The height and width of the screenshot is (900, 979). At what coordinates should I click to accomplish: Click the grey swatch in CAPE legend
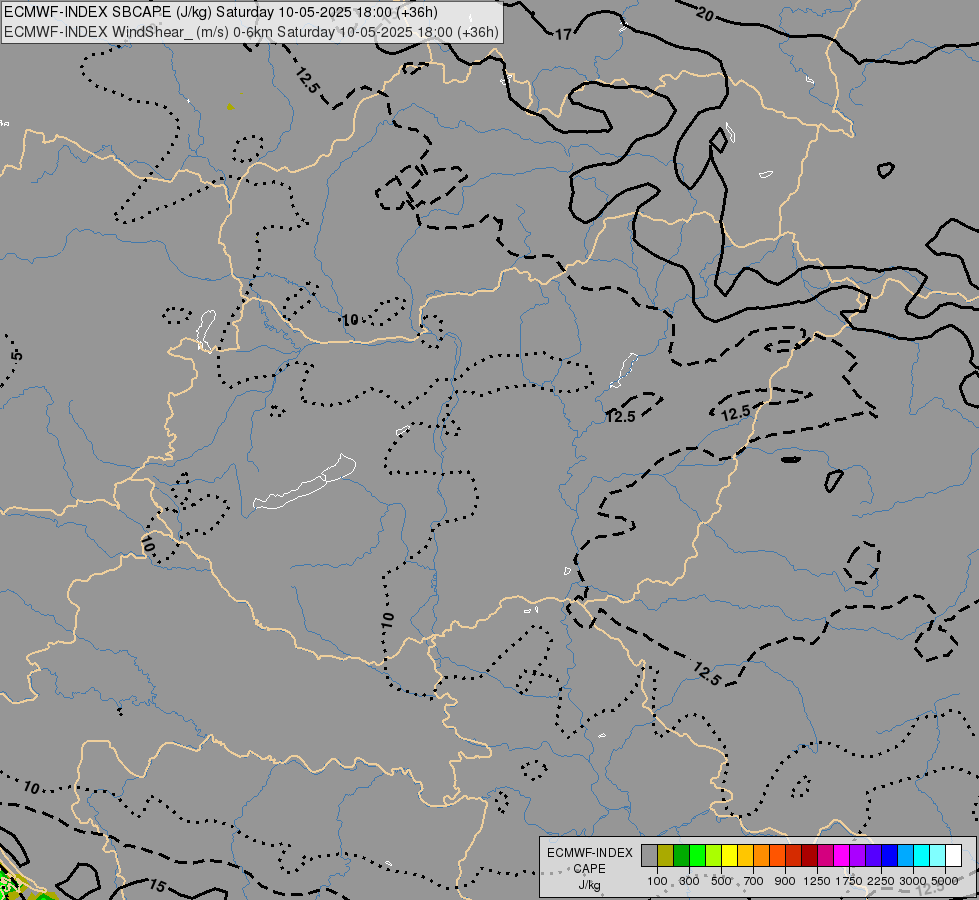pos(649,856)
